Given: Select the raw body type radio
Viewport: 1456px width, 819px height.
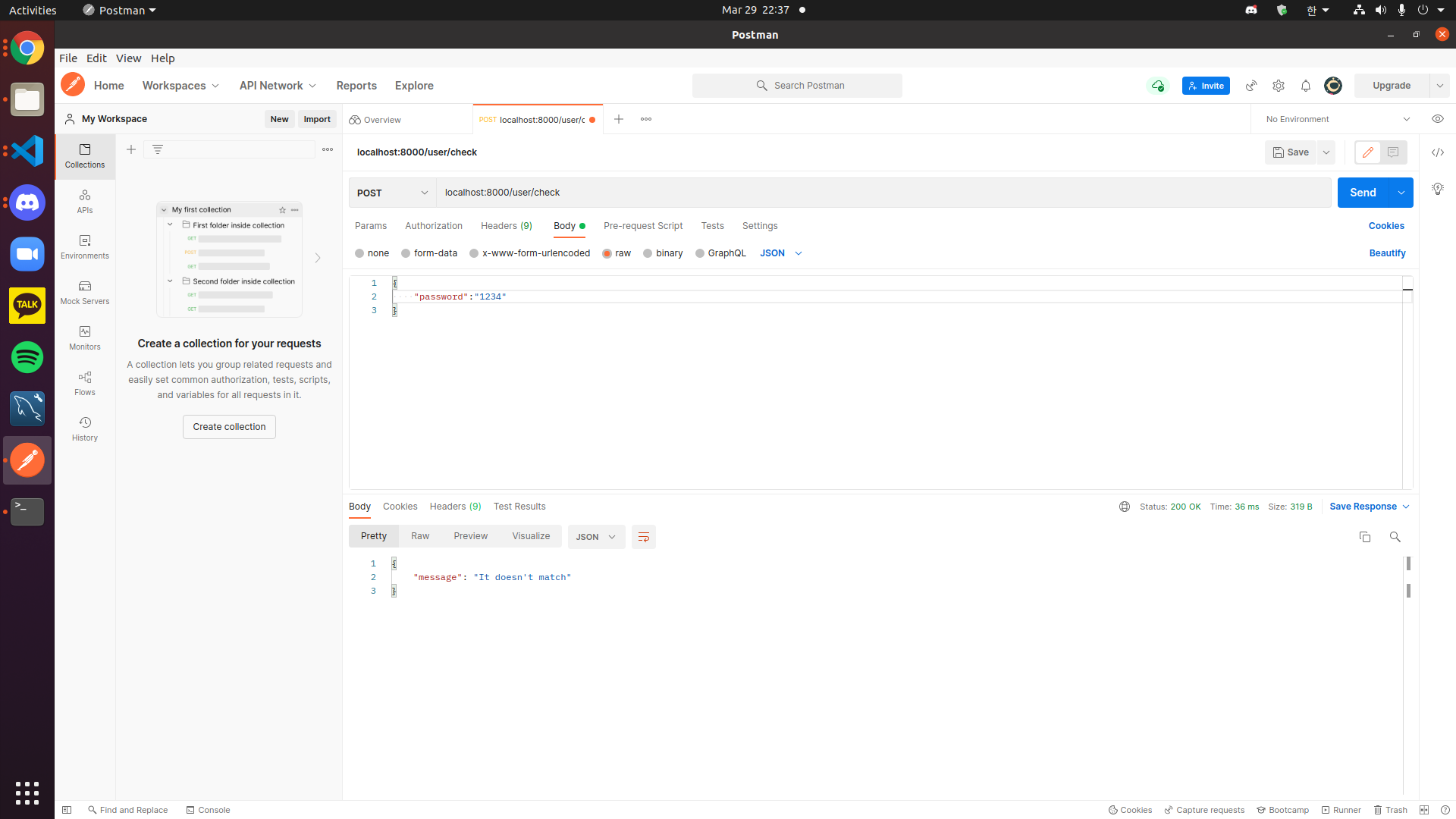Looking at the screenshot, I should coord(607,253).
